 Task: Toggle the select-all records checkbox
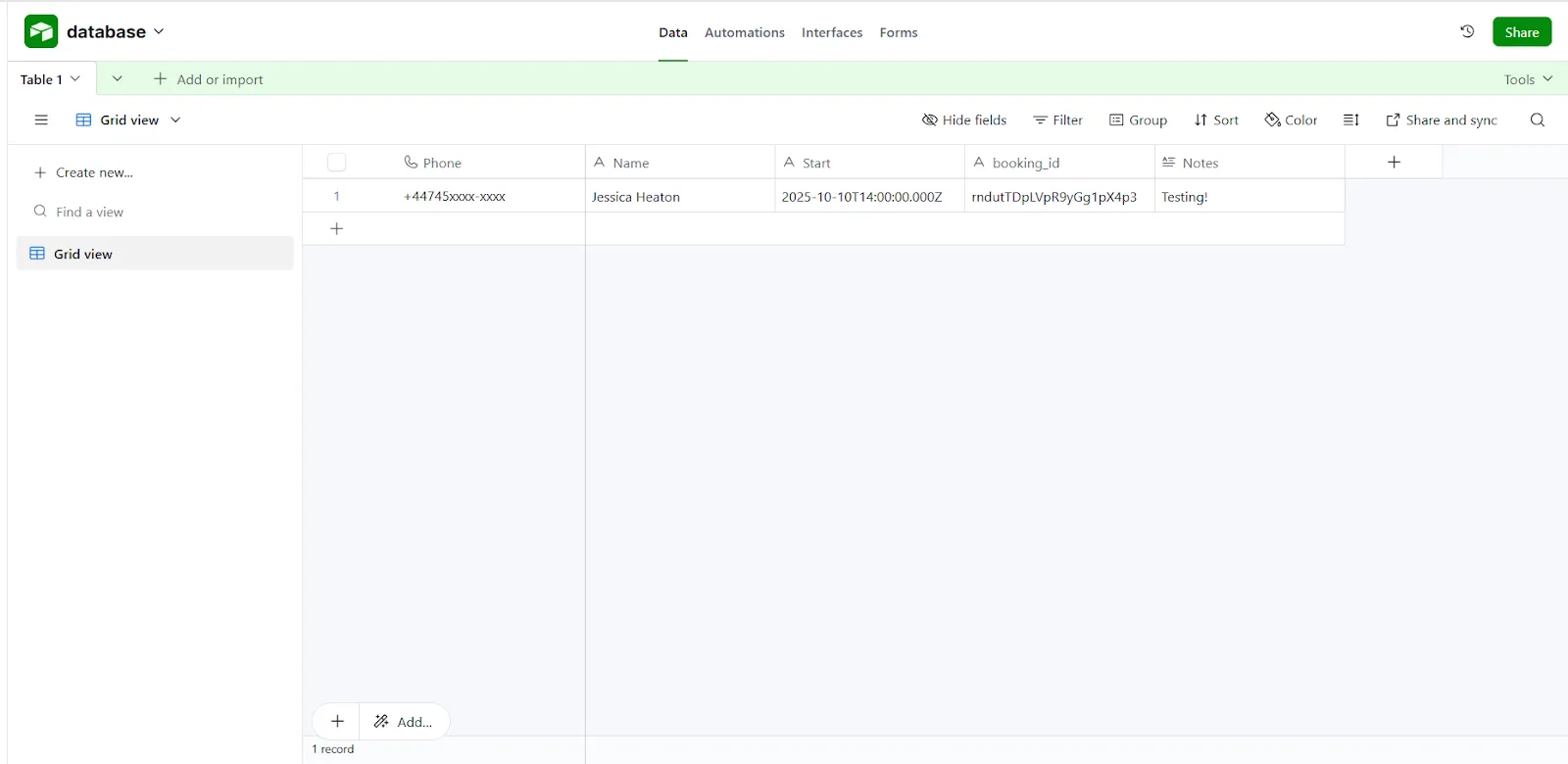(336, 163)
